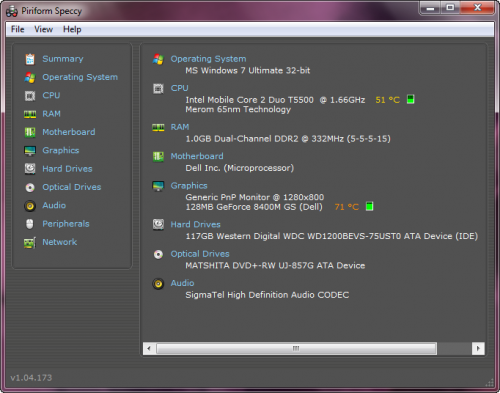Screen dimensions: 500x393
Task: Click the Network card icon in sidebar
Action: tap(30, 243)
